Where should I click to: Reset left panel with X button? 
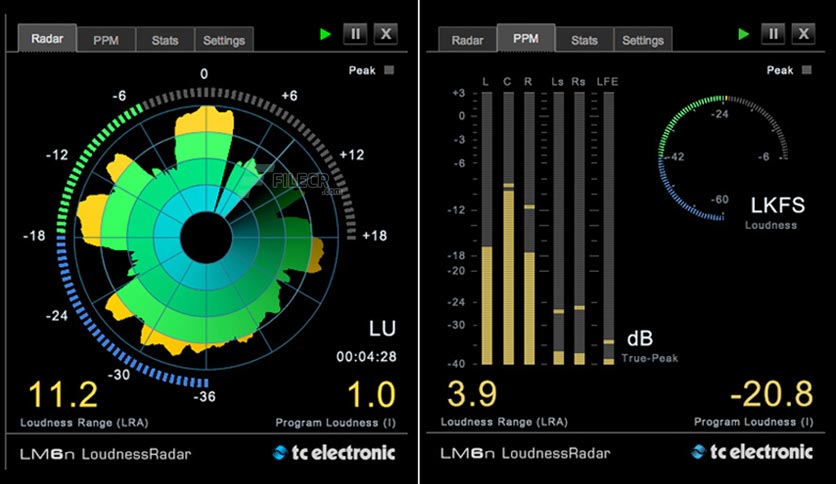click(x=385, y=35)
